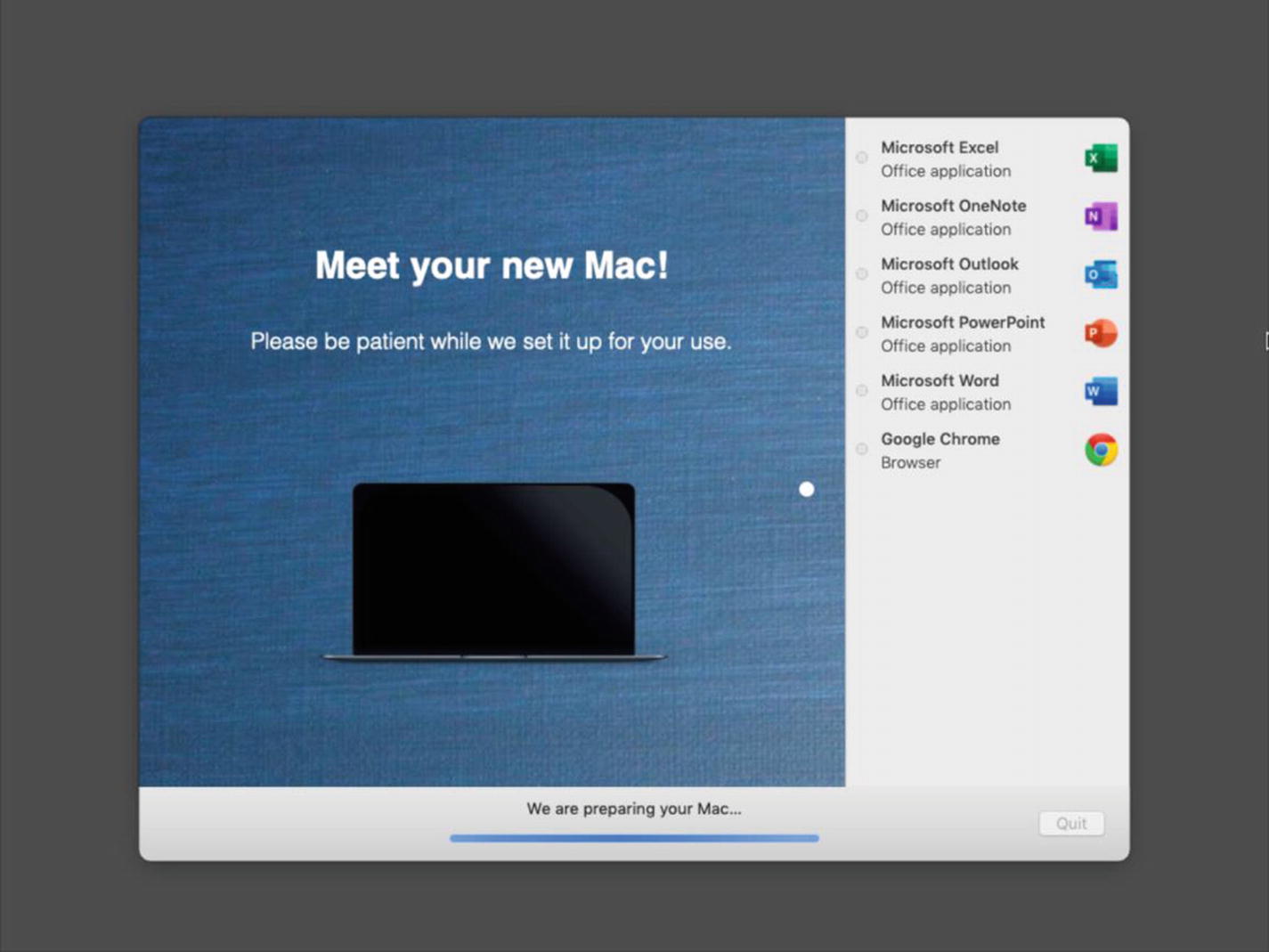This screenshot has height=952, width=1269.
Task: Click the Microsoft PowerPoint icon
Action: tap(1101, 332)
